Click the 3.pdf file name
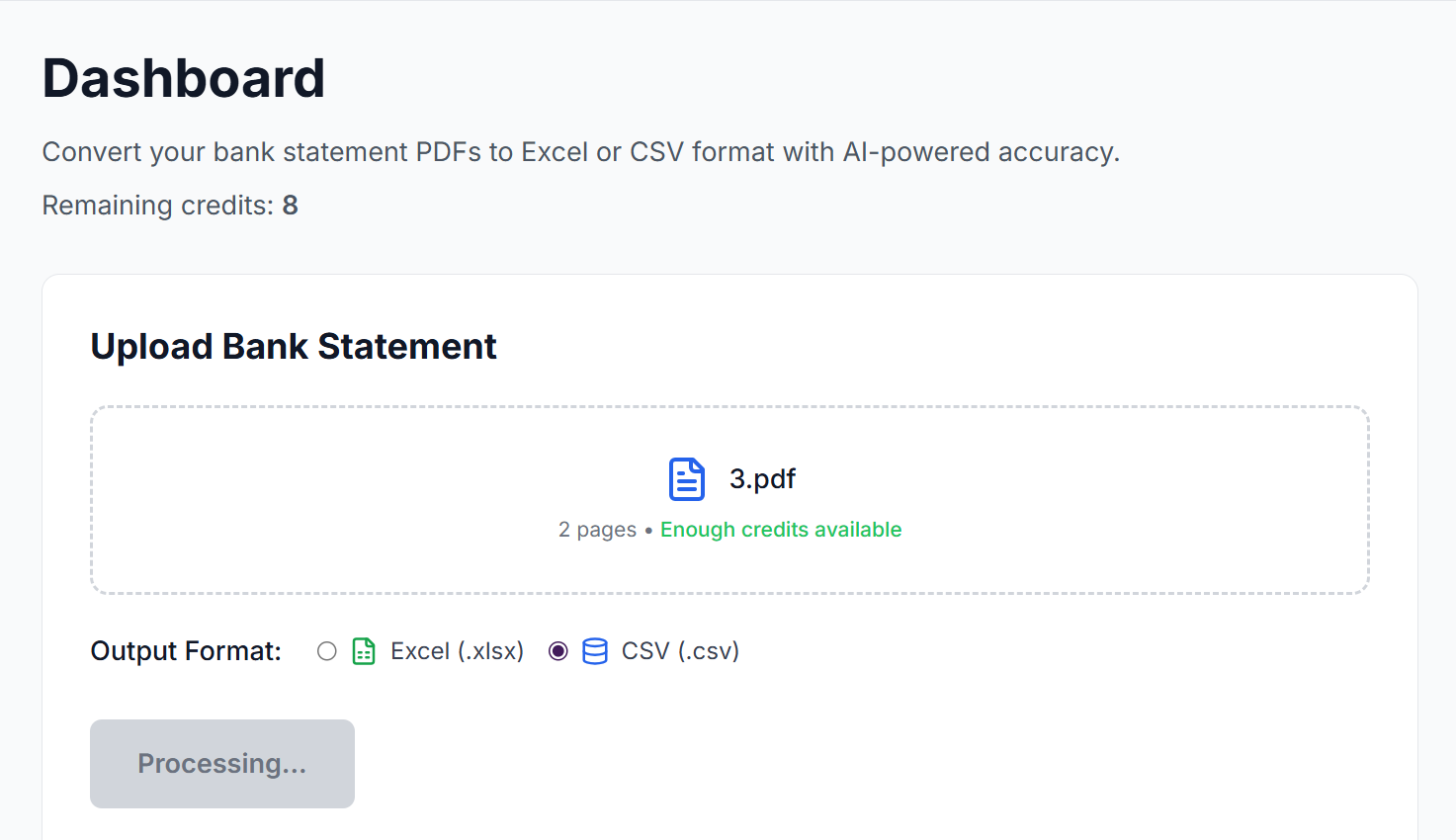 tap(761, 479)
